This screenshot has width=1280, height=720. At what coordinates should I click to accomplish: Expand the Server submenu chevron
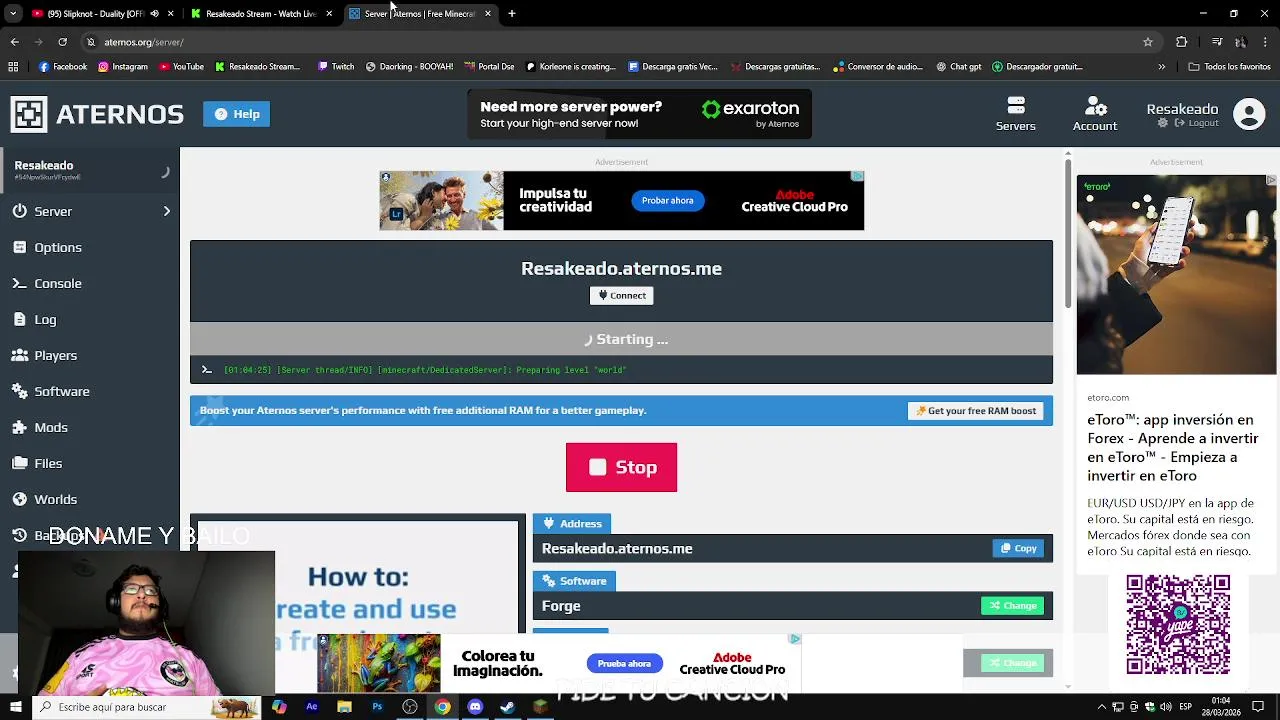point(167,211)
